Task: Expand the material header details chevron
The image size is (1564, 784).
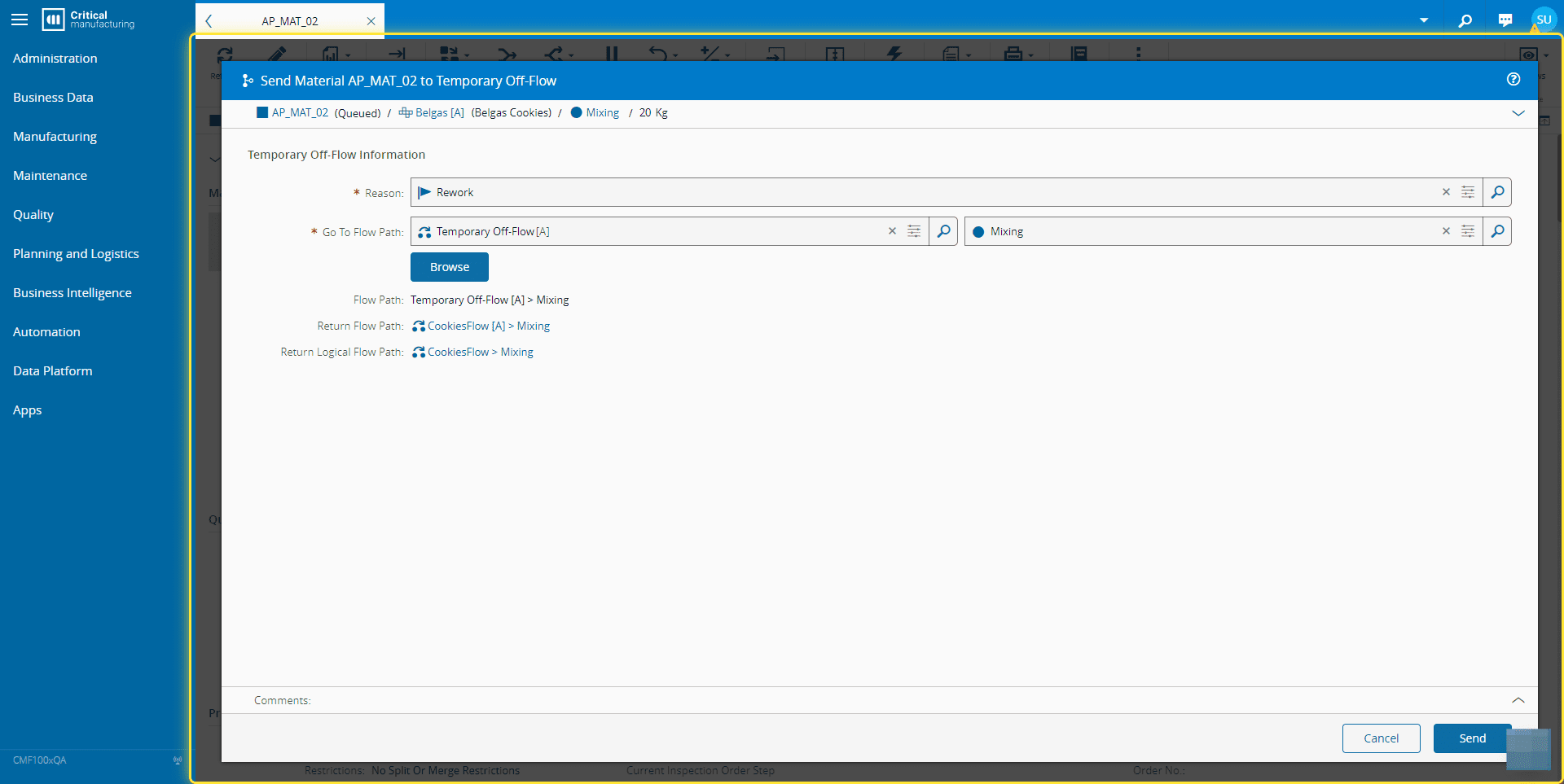Action: (x=1518, y=113)
